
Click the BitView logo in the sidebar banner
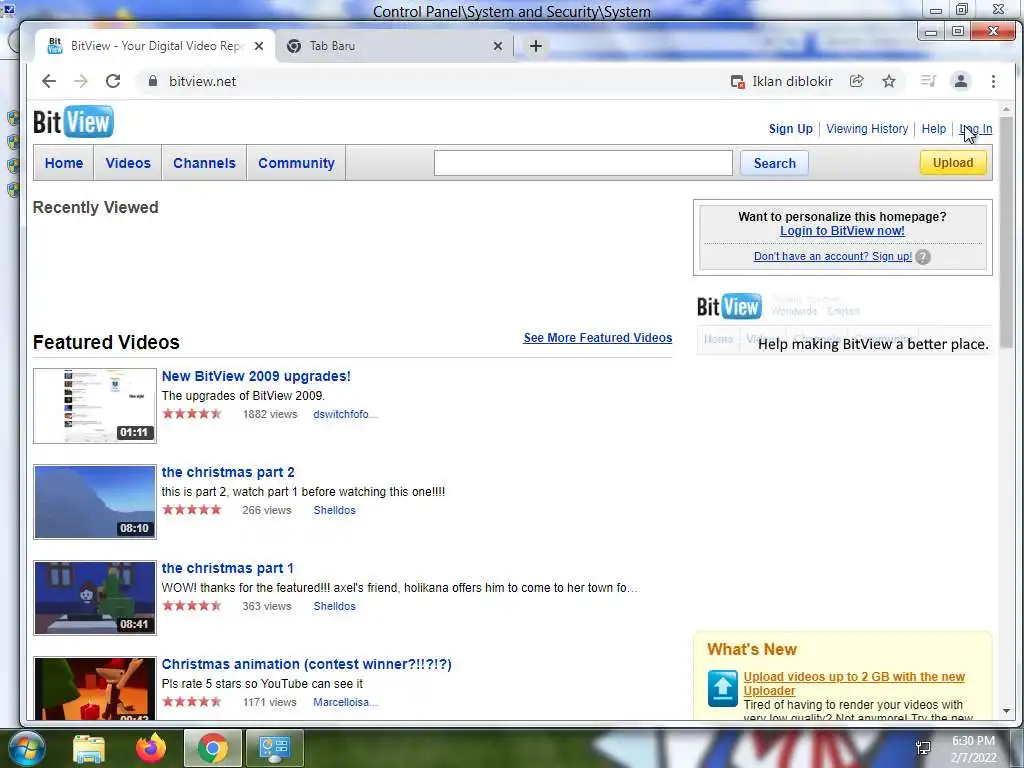[729, 306]
